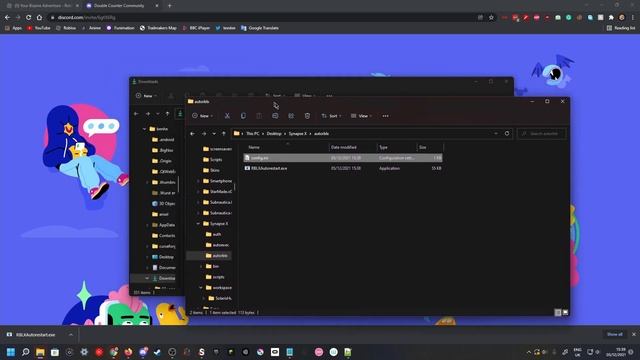Click the Rename icon in autoblx toolbar
640x360 pixels.
point(275,116)
